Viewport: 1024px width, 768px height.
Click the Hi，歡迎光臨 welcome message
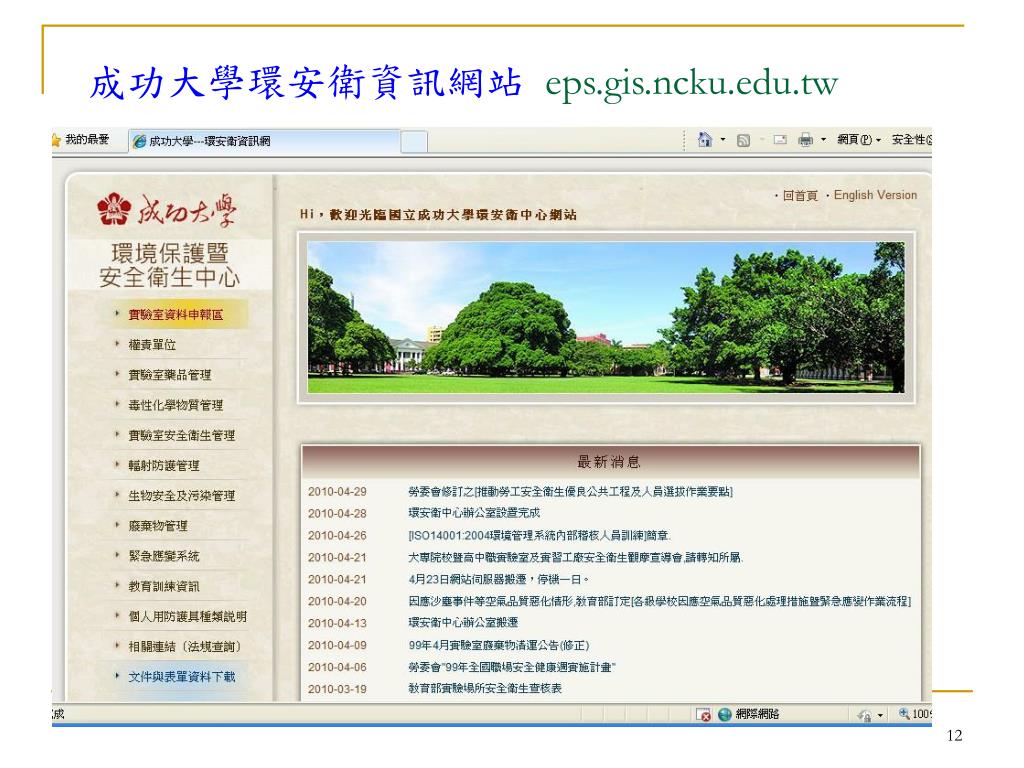(x=438, y=214)
